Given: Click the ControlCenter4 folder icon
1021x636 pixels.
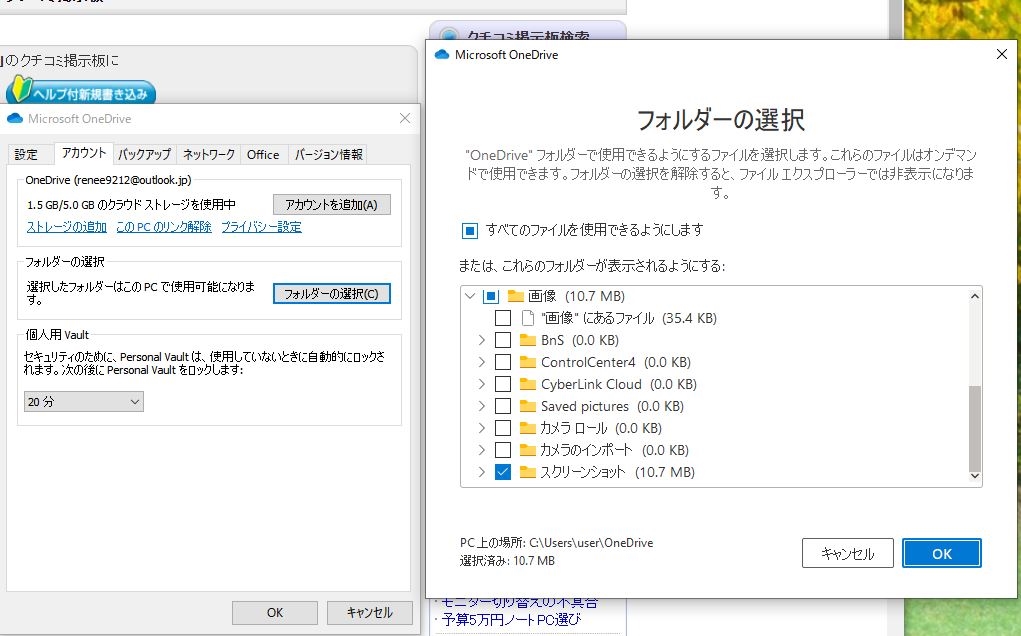Looking at the screenshot, I should click(527, 363).
